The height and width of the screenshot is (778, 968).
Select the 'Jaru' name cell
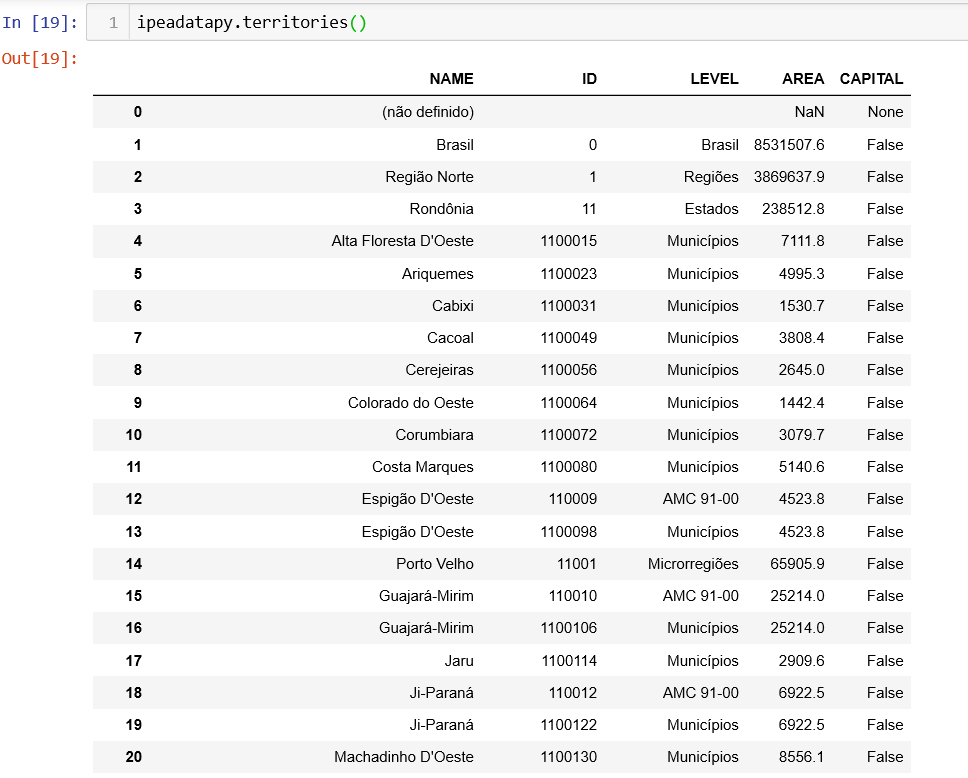pyautogui.click(x=459, y=661)
